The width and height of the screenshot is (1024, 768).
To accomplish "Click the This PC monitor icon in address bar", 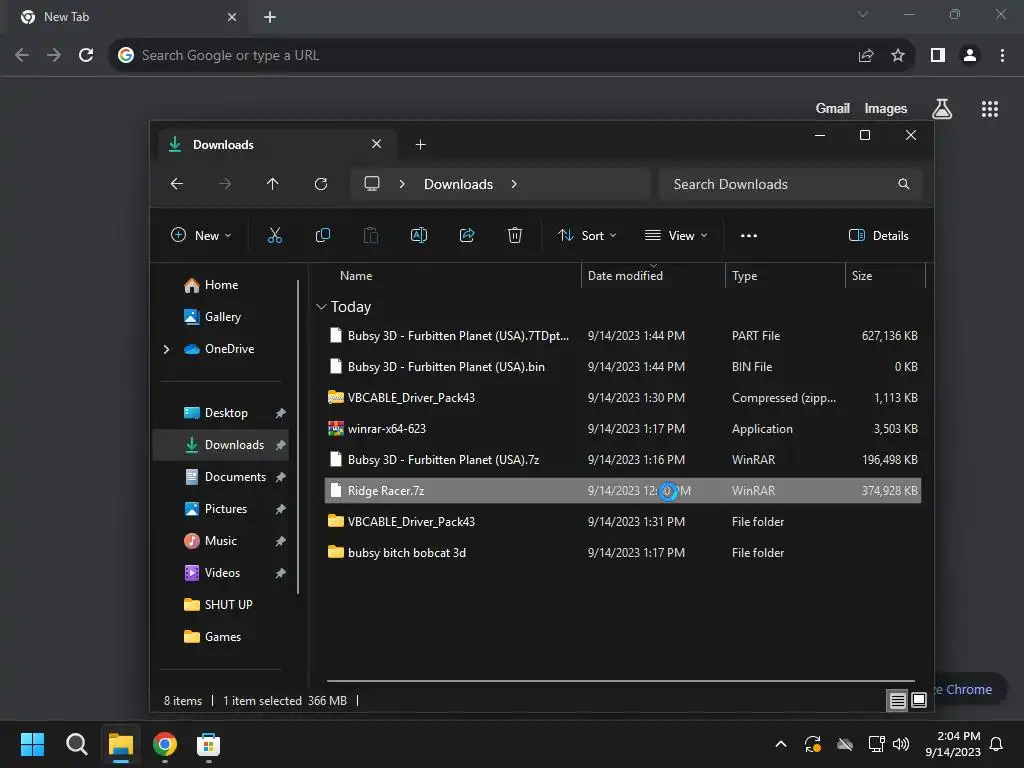I will point(372,184).
